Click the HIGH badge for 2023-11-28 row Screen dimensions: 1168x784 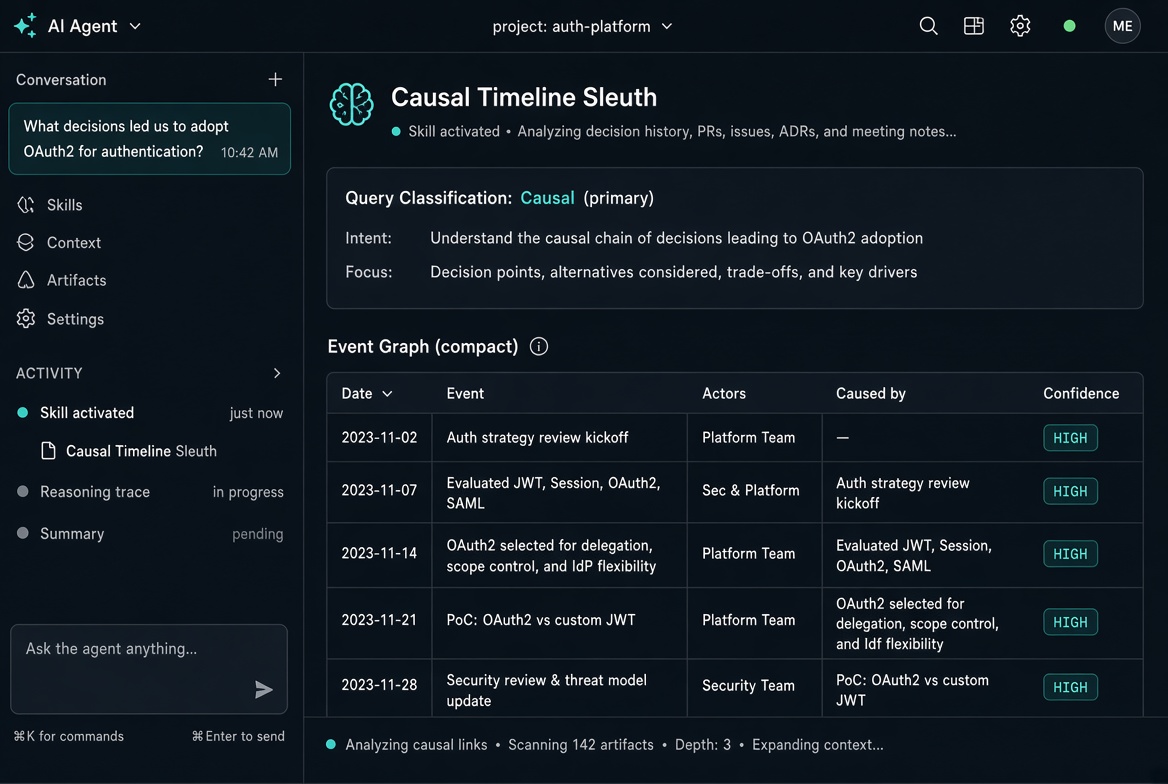click(x=1070, y=687)
